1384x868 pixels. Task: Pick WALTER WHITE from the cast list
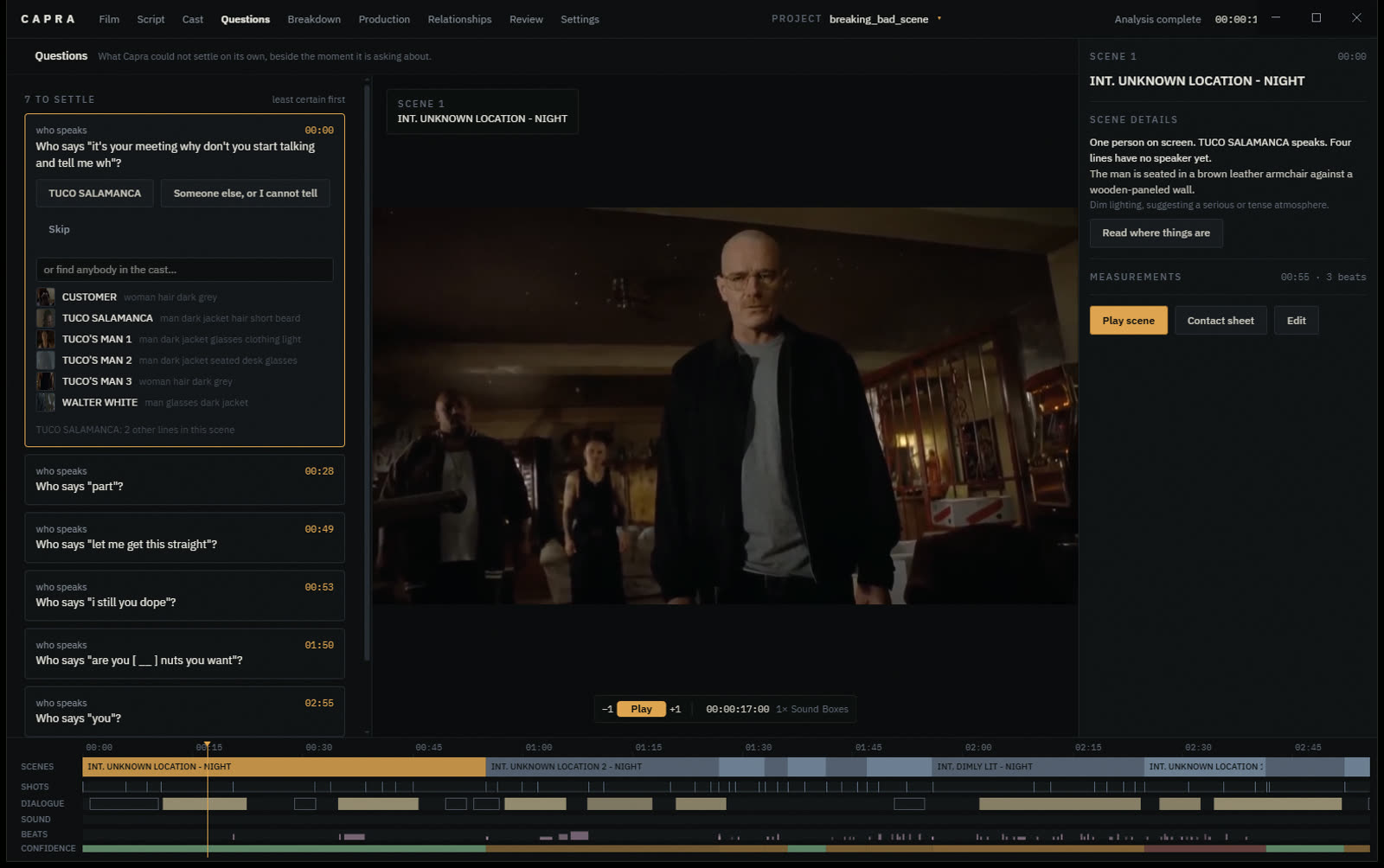(184, 402)
